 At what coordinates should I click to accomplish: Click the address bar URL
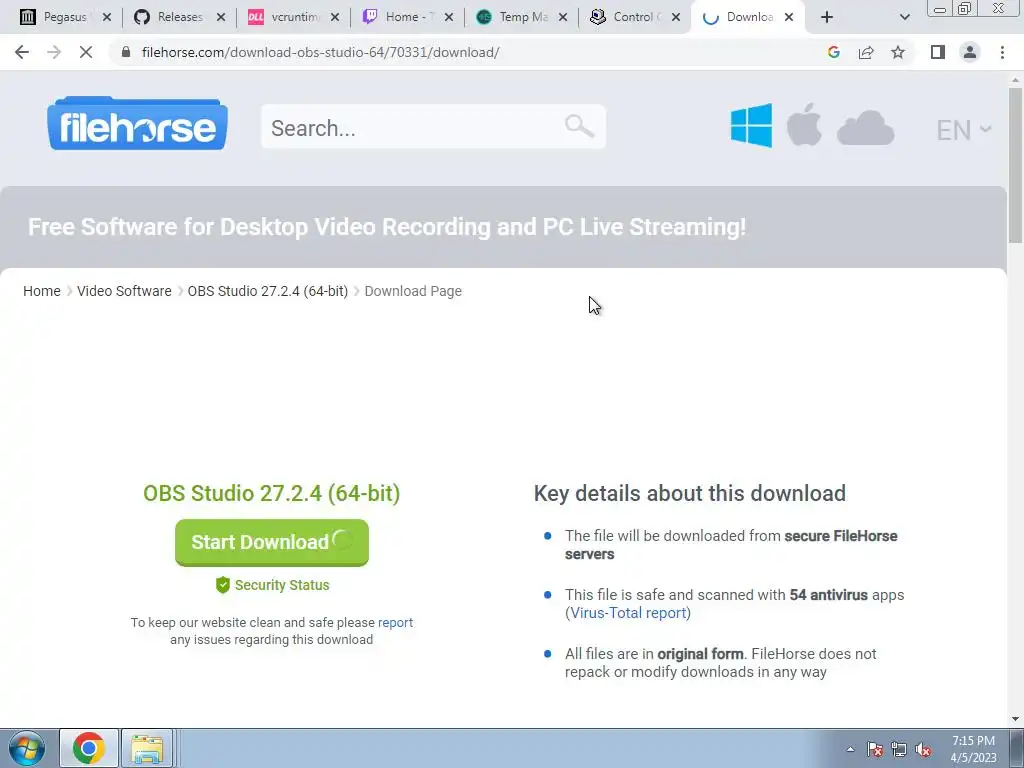pyautogui.click(x=320, y=52)
